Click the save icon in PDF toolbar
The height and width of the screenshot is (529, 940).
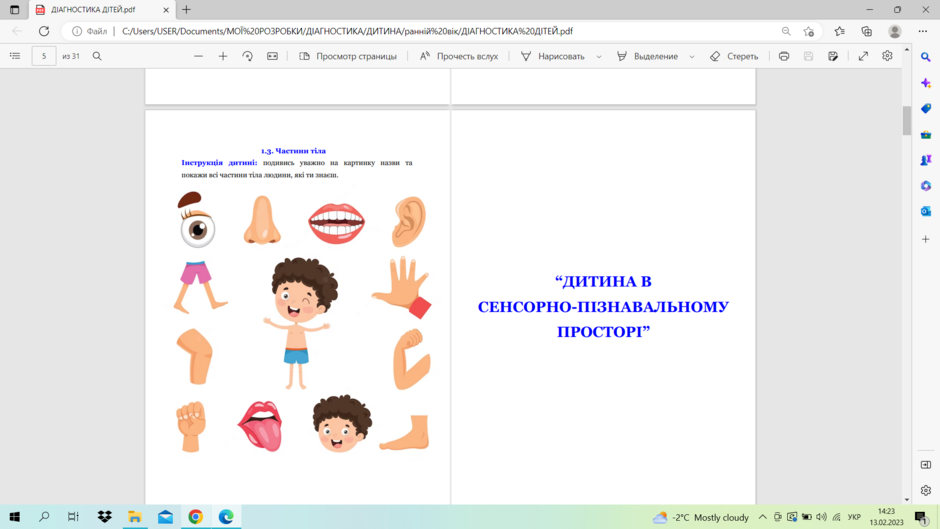(808, 56)
